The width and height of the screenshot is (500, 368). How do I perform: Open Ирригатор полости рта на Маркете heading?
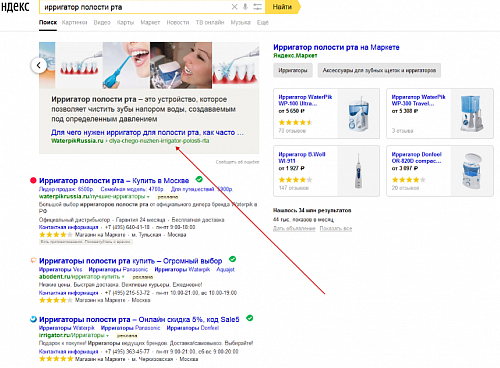(336, 47)
